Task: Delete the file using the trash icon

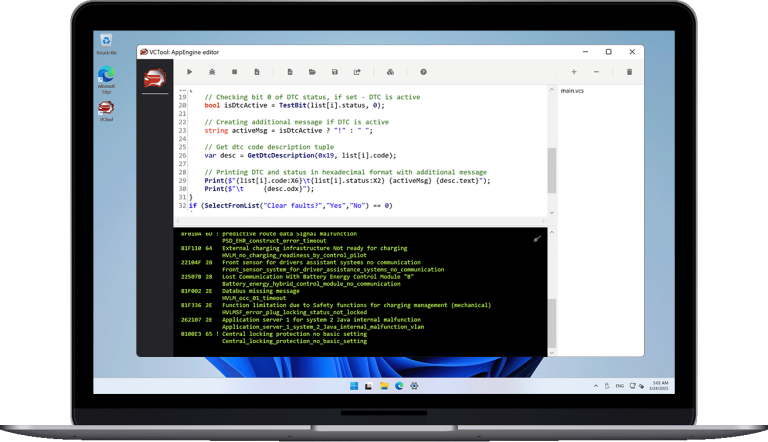Action: pos(629,72)
